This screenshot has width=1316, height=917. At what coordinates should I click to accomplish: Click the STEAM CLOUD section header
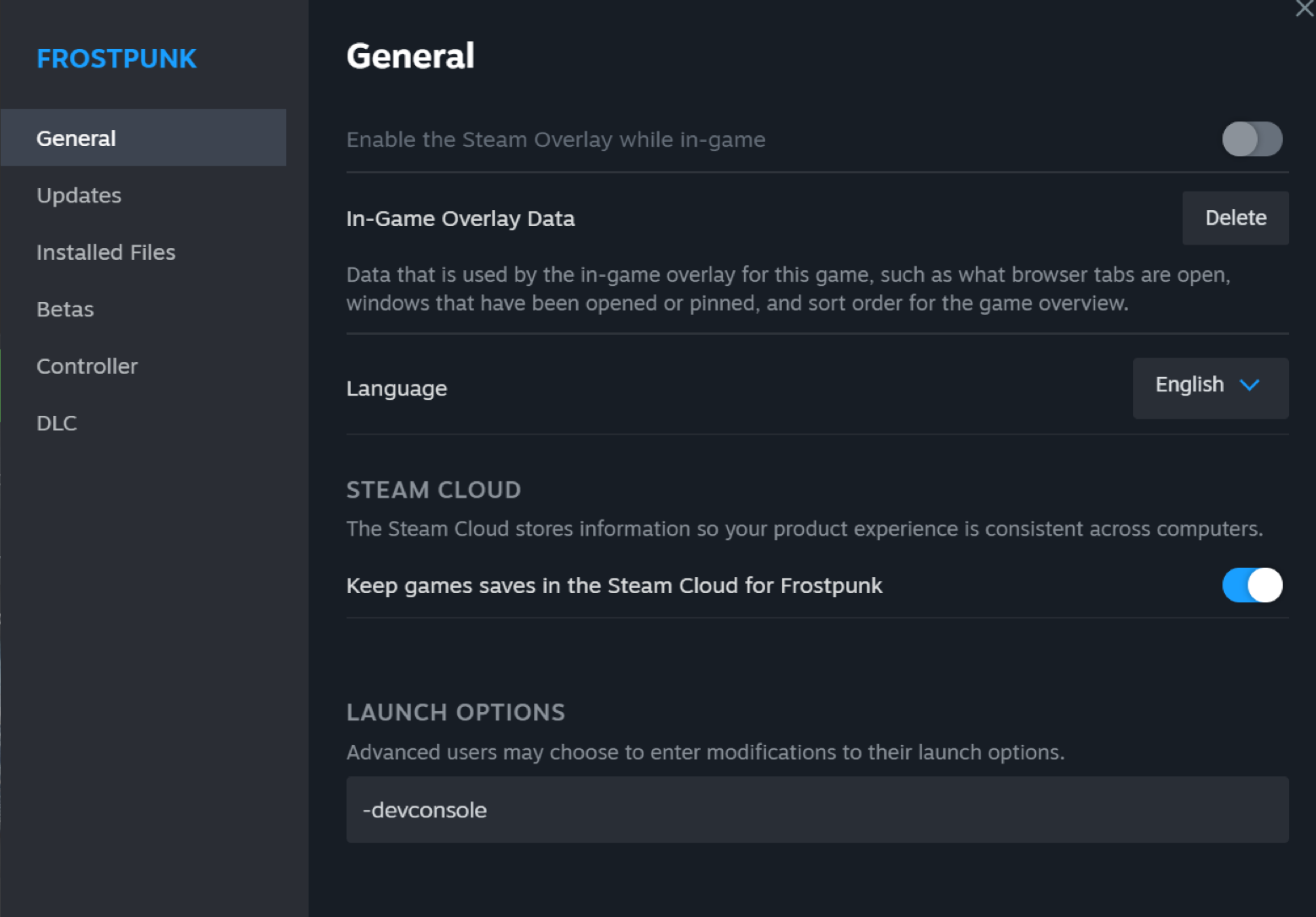[434, 490]
